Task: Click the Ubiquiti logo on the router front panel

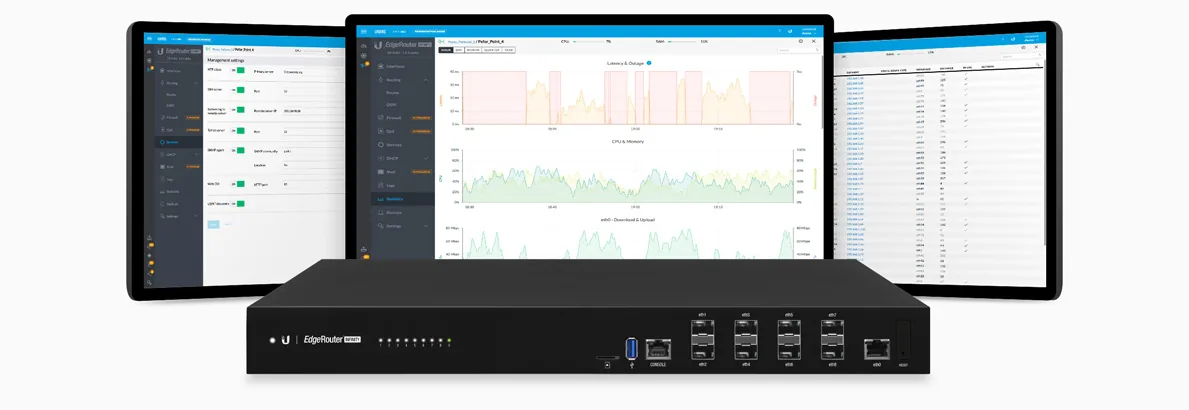Action: click(x=285, y=340)
